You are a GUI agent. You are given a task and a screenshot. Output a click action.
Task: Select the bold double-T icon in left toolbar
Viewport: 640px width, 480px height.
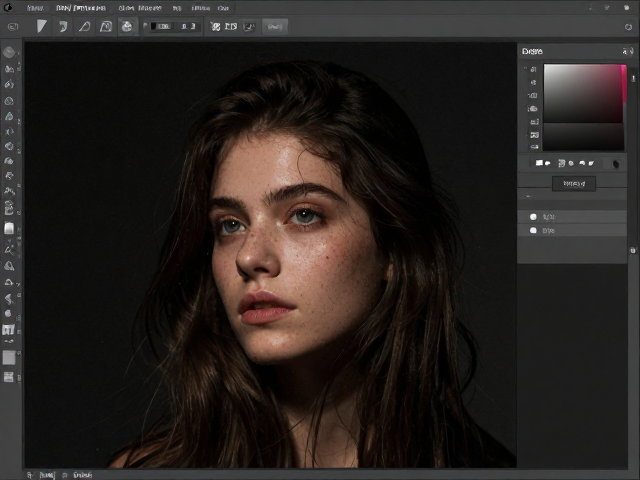point(9,329)
